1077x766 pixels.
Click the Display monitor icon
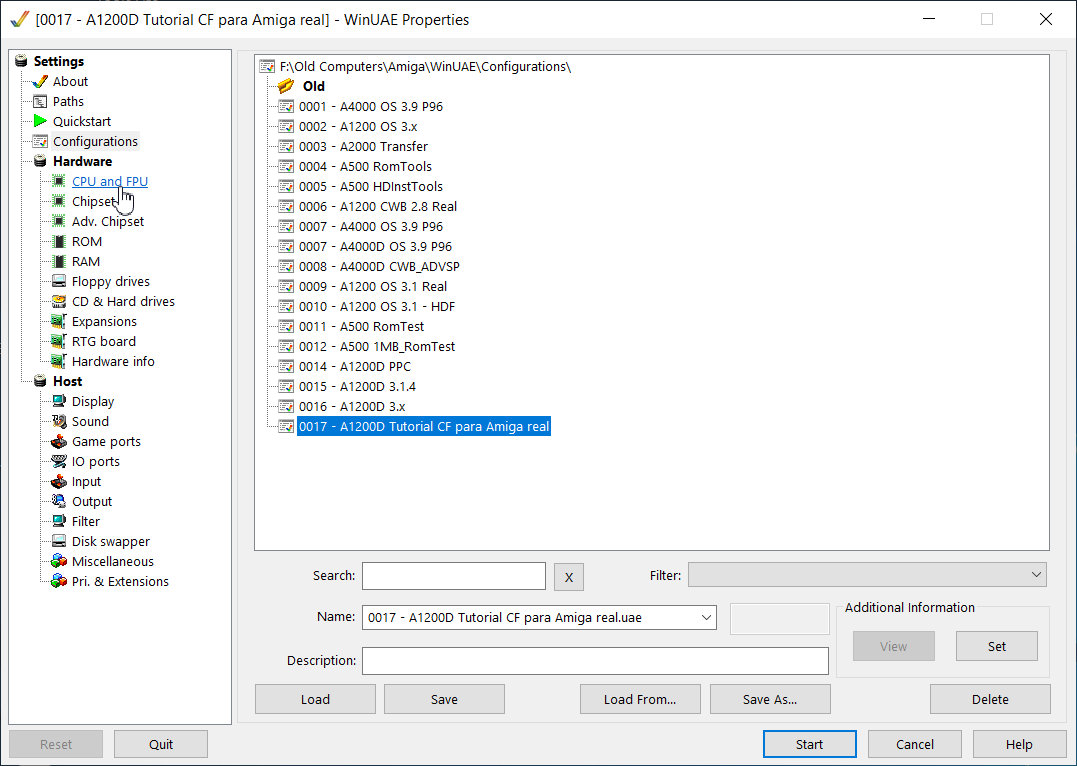(59, 401)
